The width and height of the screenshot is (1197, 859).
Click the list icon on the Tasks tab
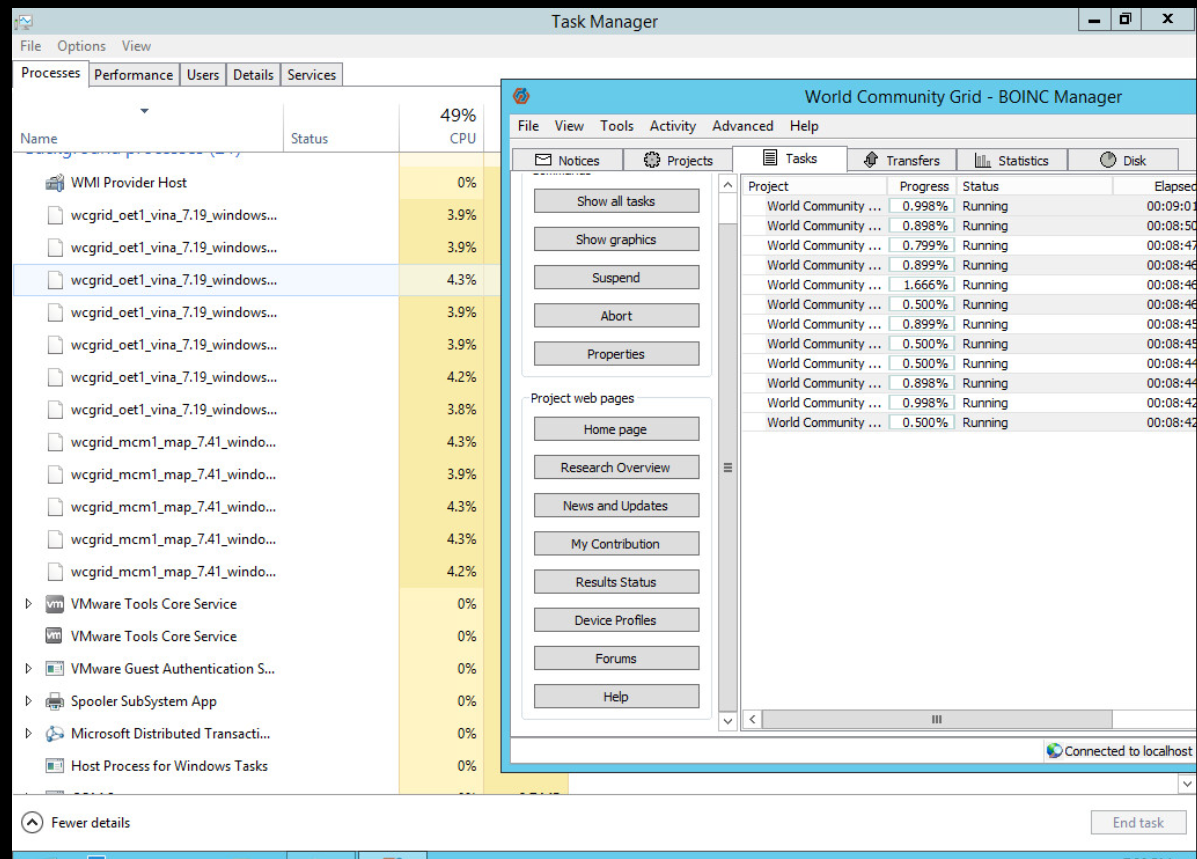(x=770, y=157)
